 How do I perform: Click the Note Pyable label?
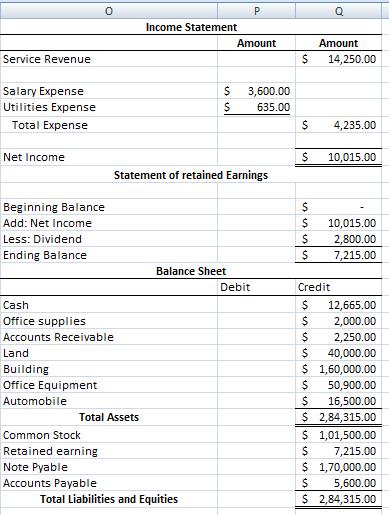click(x=35, y=467)
